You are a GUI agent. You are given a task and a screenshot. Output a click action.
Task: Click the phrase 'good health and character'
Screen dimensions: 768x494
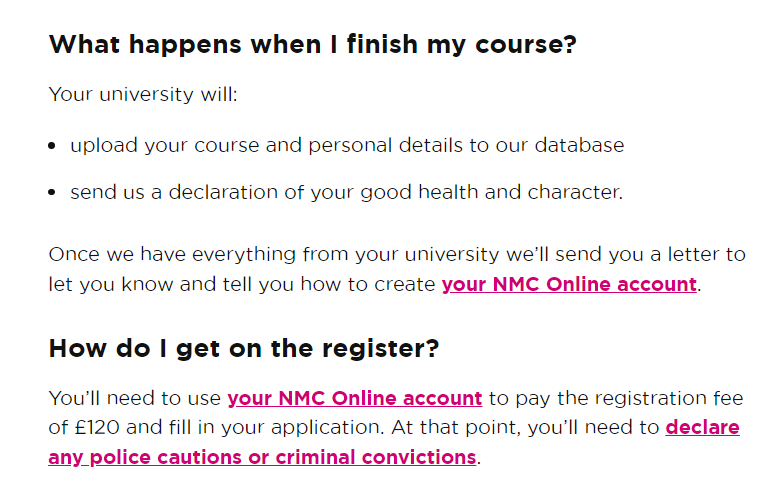[491, 192]
